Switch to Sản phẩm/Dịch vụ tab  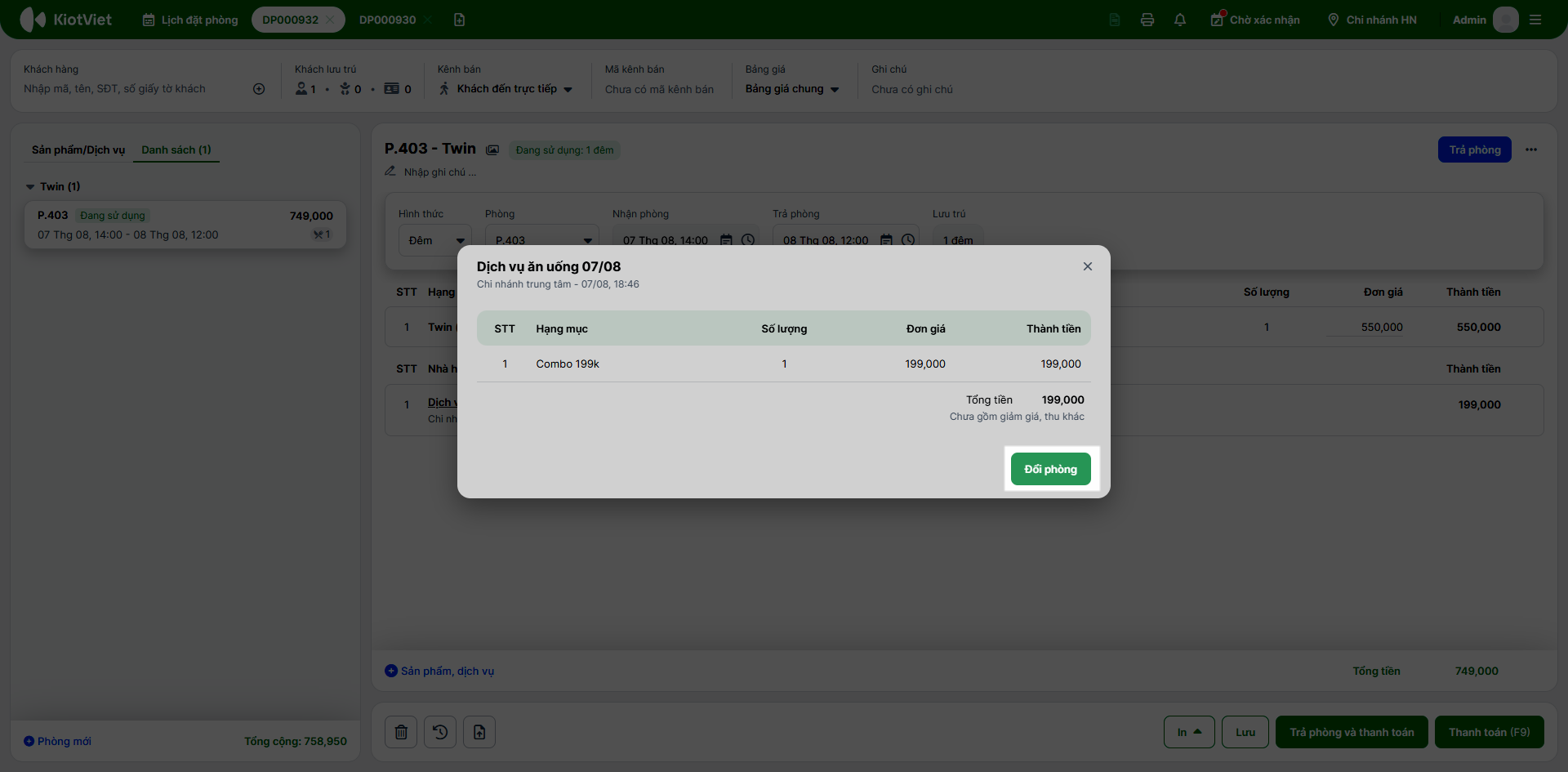pos(78,149)
